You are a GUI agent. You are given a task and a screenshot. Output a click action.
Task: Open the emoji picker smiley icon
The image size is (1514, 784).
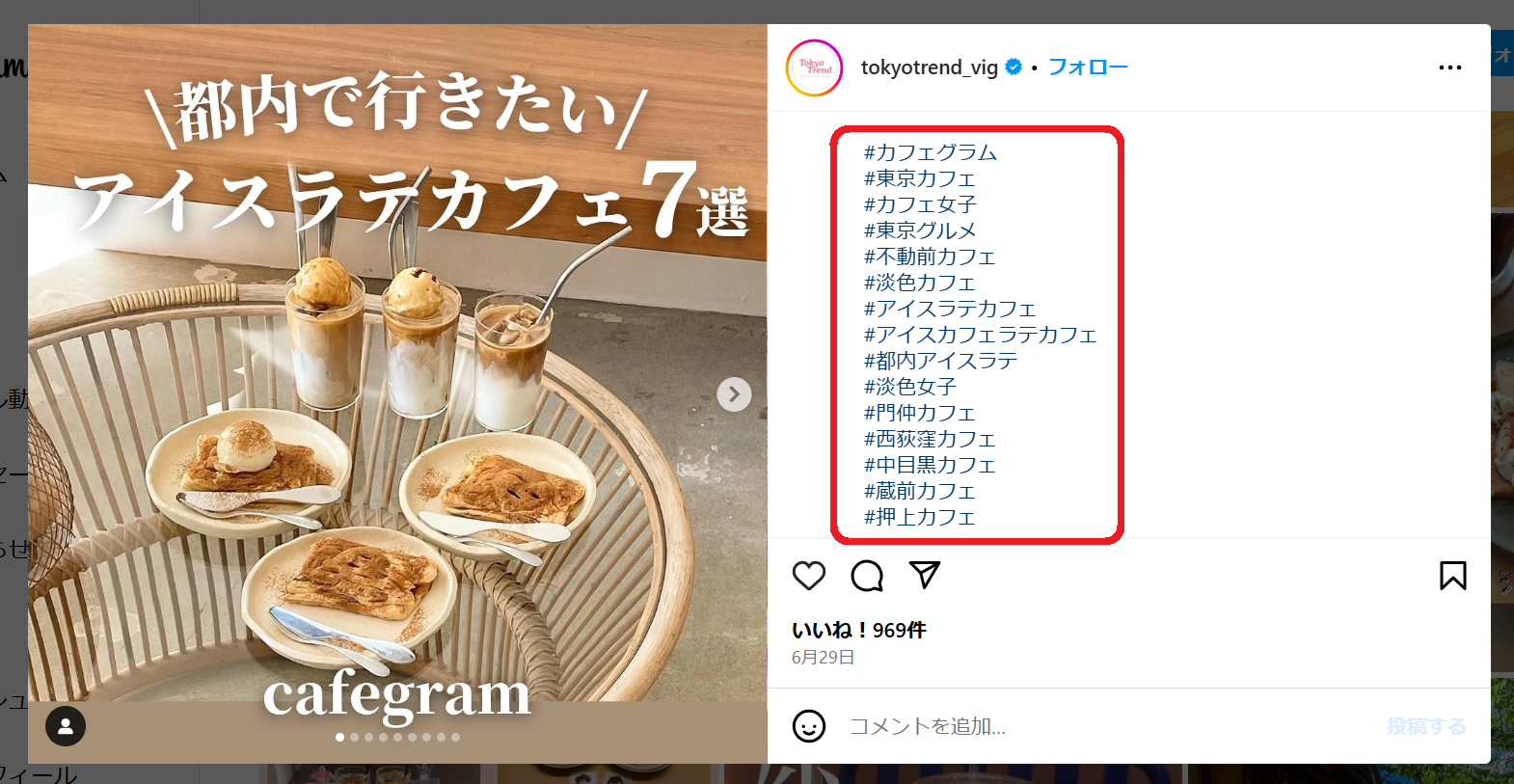pyautogui.click(x=809, y=726)
